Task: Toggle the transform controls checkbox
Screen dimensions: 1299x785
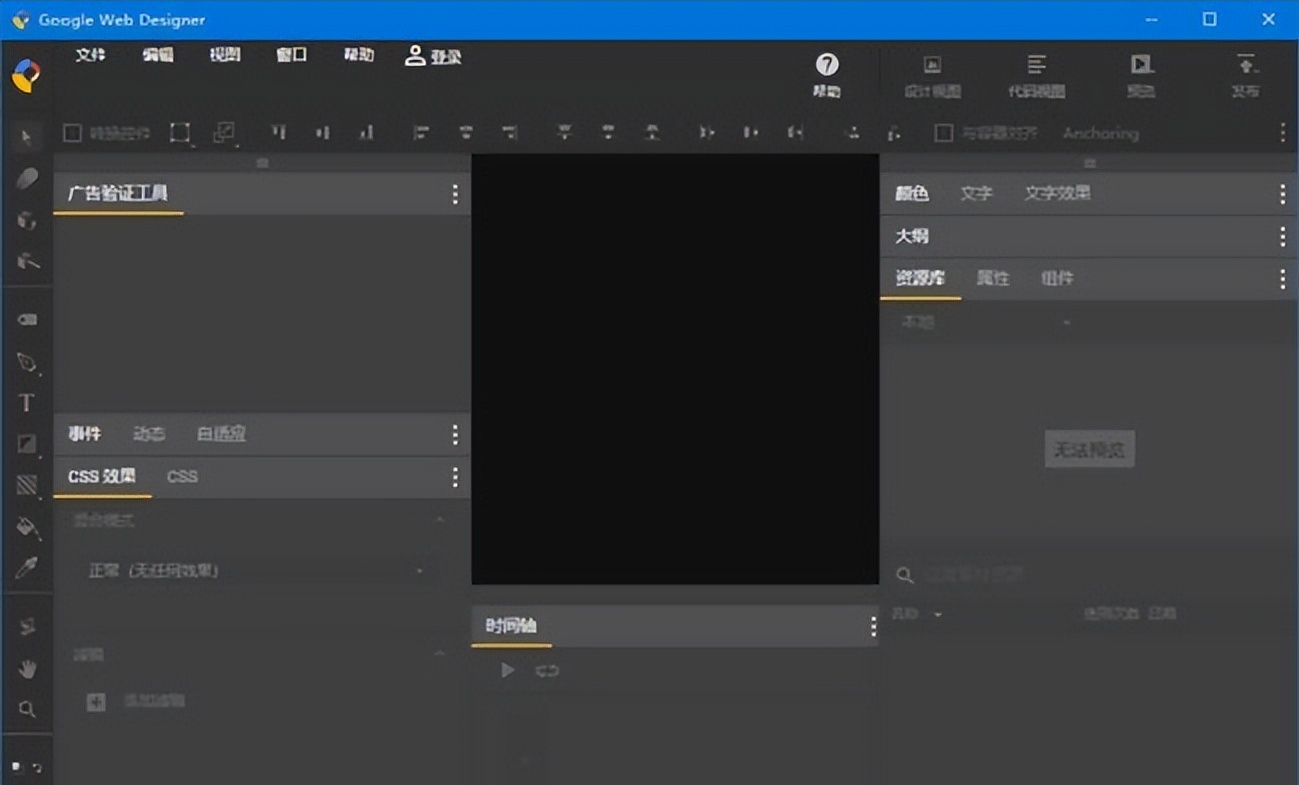Action: 72,133
